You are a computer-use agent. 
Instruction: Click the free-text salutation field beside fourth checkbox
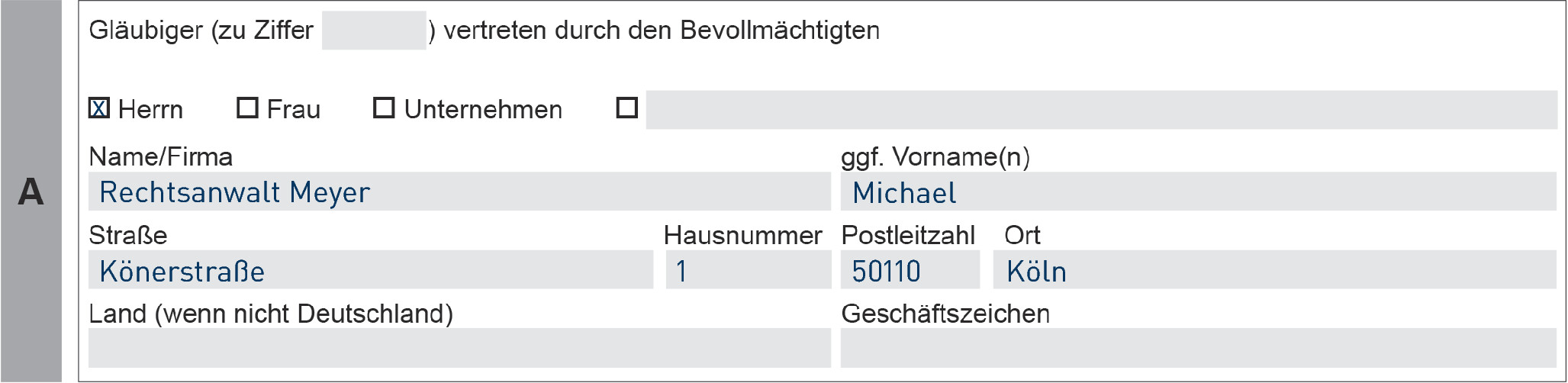pos(1100,110)
